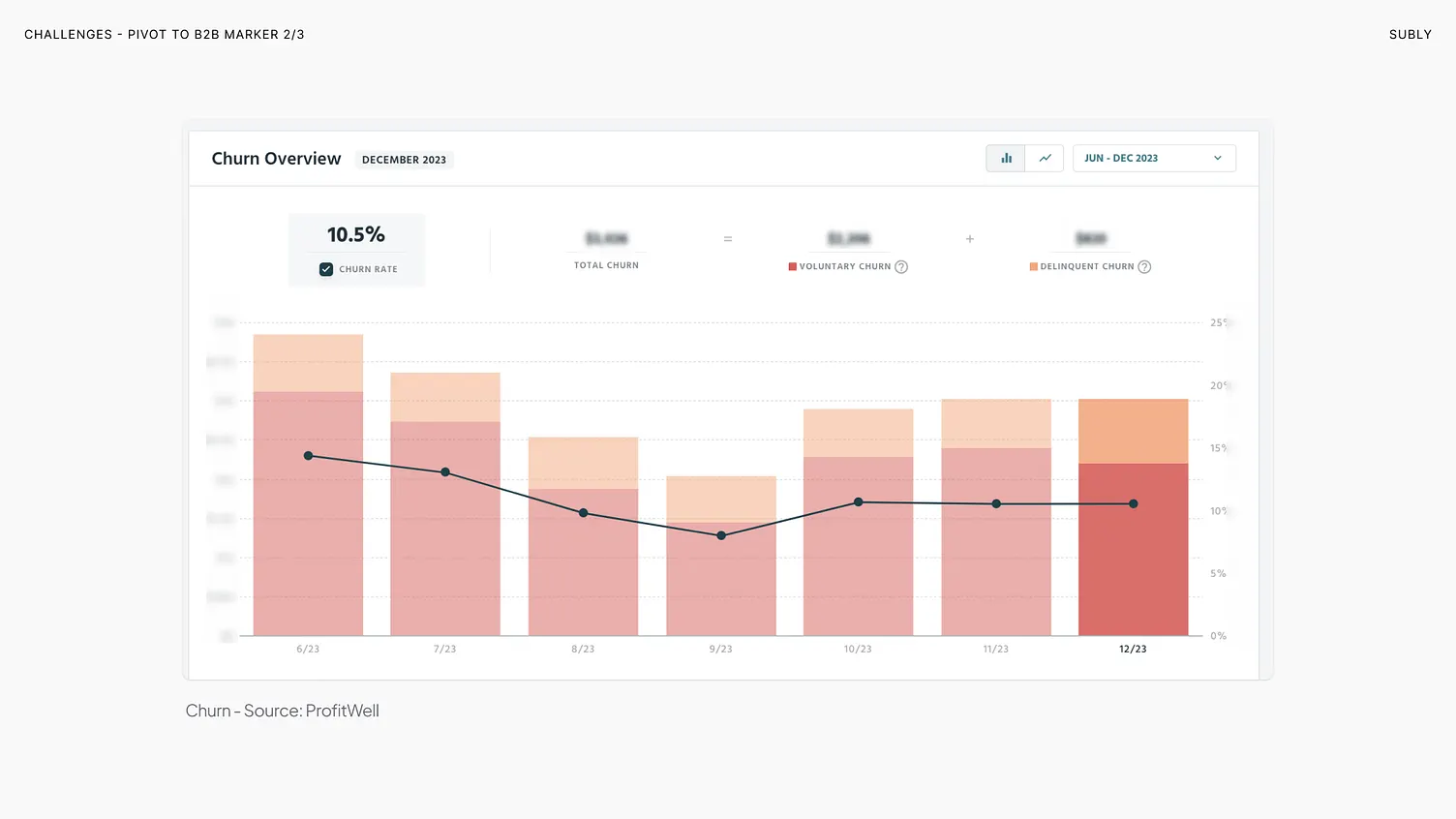Click ProfitWell in the source caption
Image resolution: width=1456 pixels, height=819 pixels.
(x=344, y=710)
